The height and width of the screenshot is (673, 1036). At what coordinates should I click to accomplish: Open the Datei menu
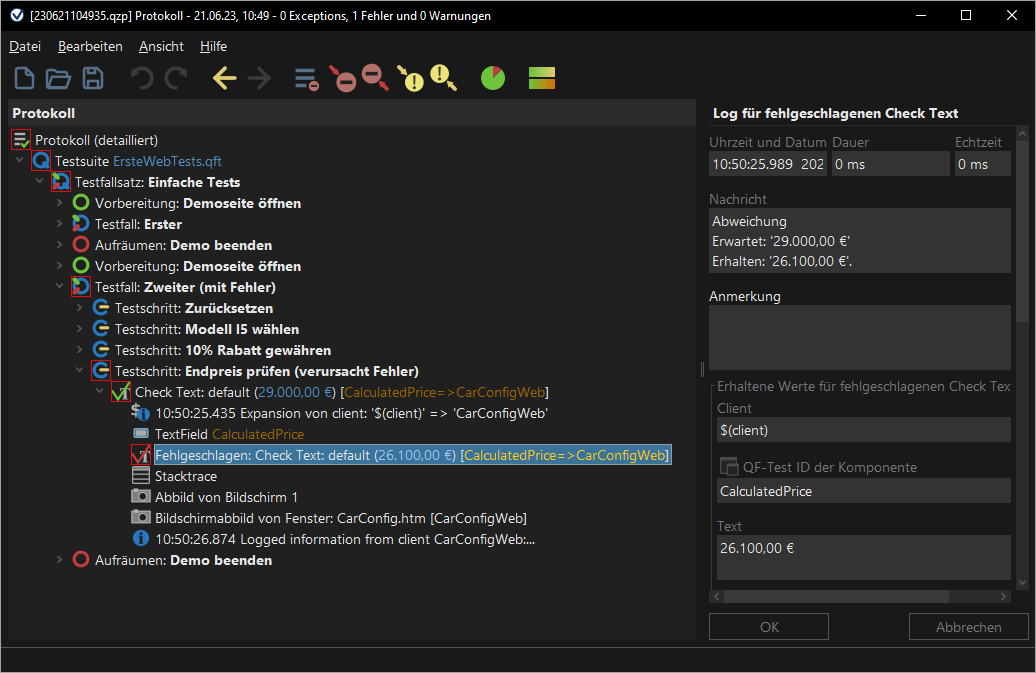pos(25,46)
